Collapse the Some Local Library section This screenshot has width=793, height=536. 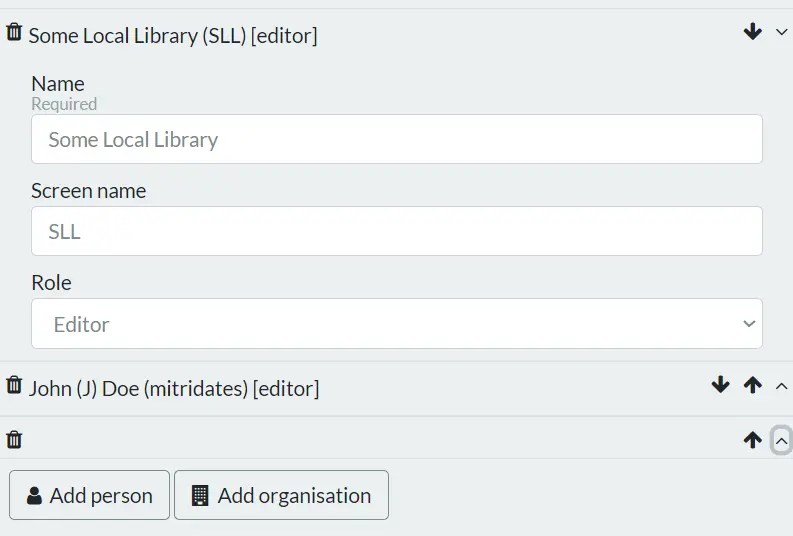tap(781, 32)
